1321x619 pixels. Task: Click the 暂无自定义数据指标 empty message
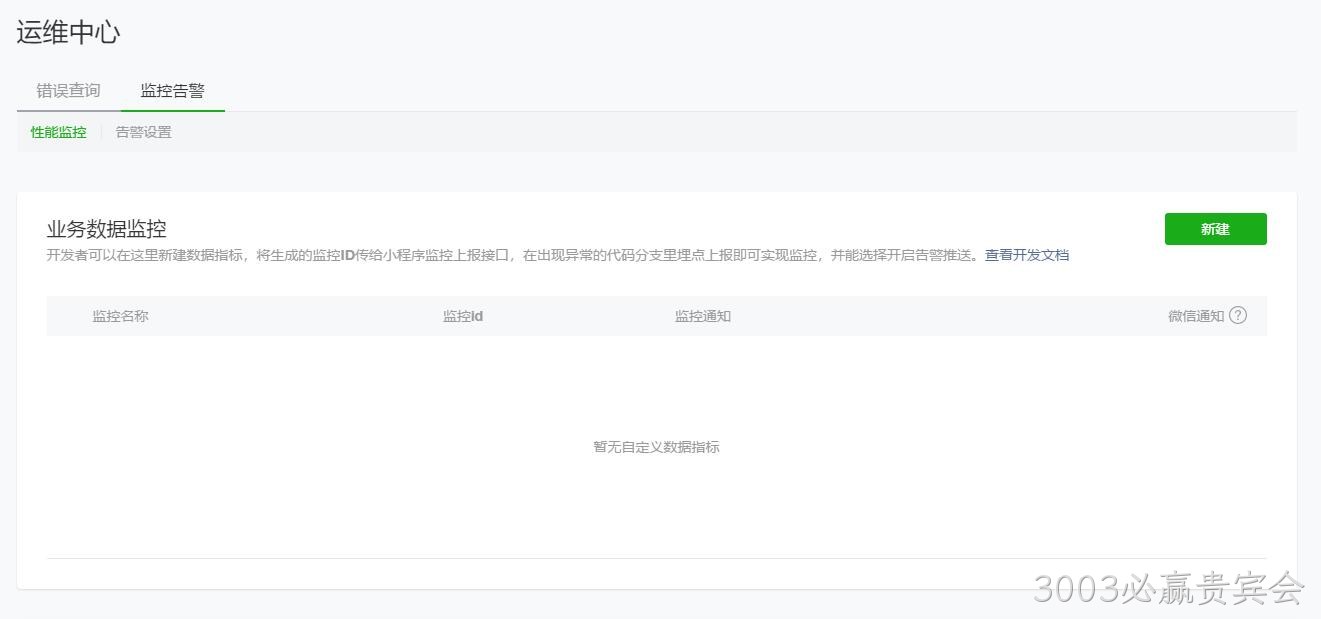pos(657,447)
